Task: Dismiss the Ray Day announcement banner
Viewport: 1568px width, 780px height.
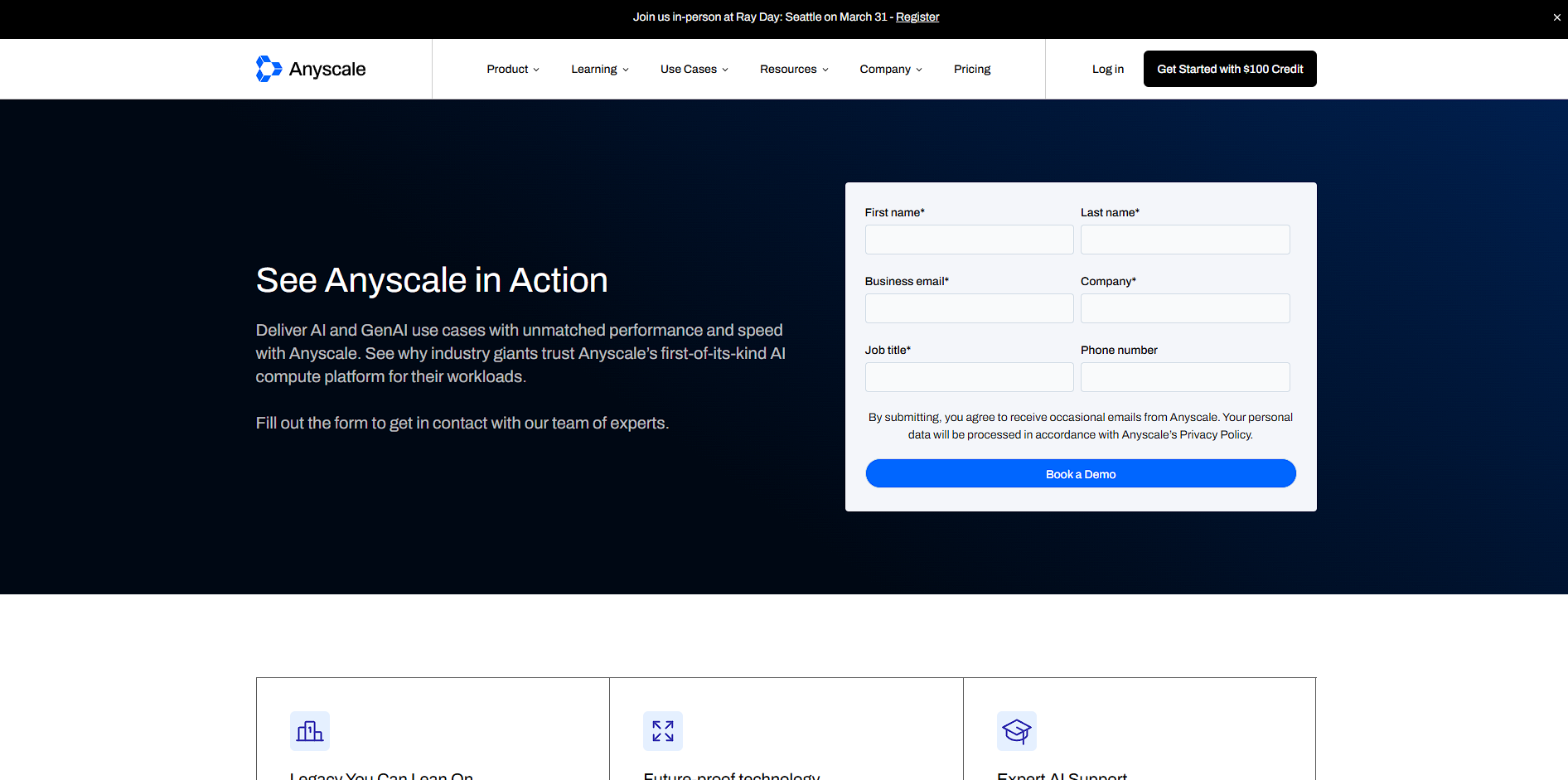Action: coord(1556,17)
